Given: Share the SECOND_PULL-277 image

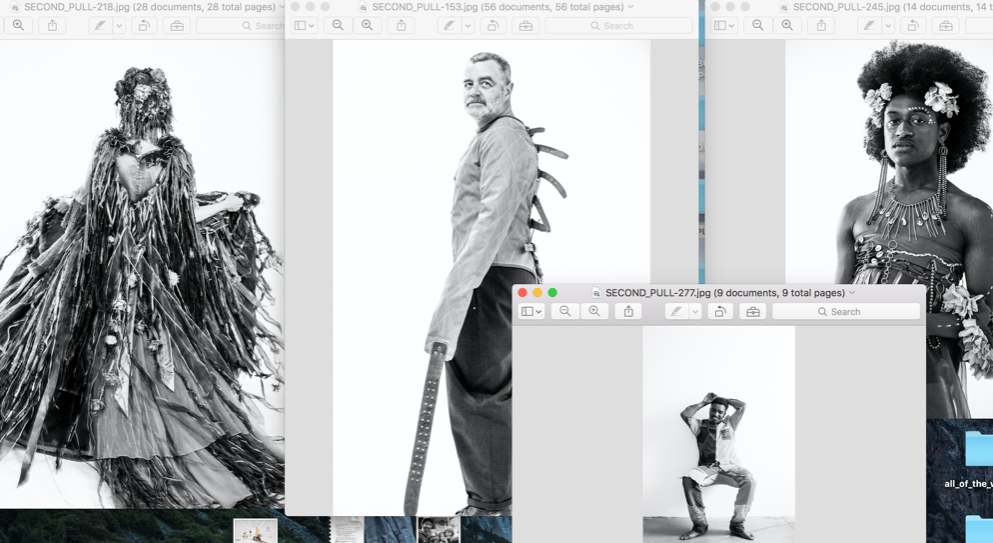Looking at the screenshot, I should pos(629,312).
